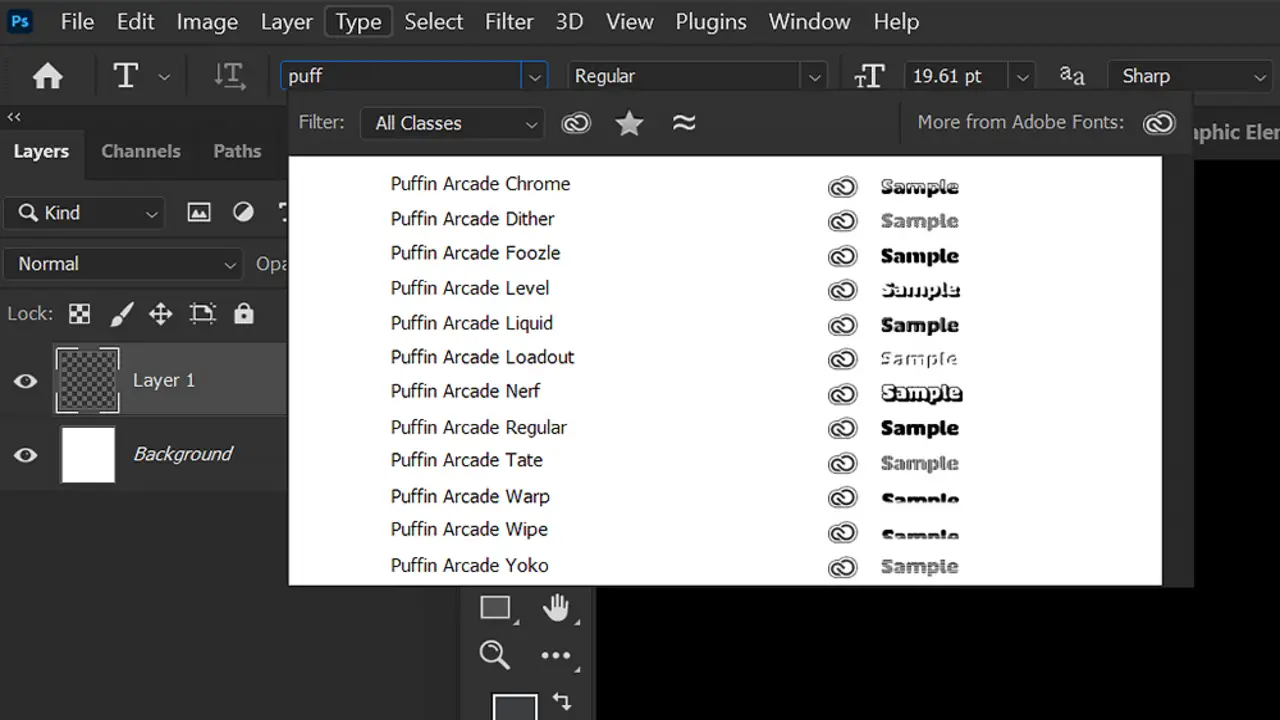Screen dimensions: 1280x720
Task: Show favorite fonts with star icon
Action: tap(629, 123)
